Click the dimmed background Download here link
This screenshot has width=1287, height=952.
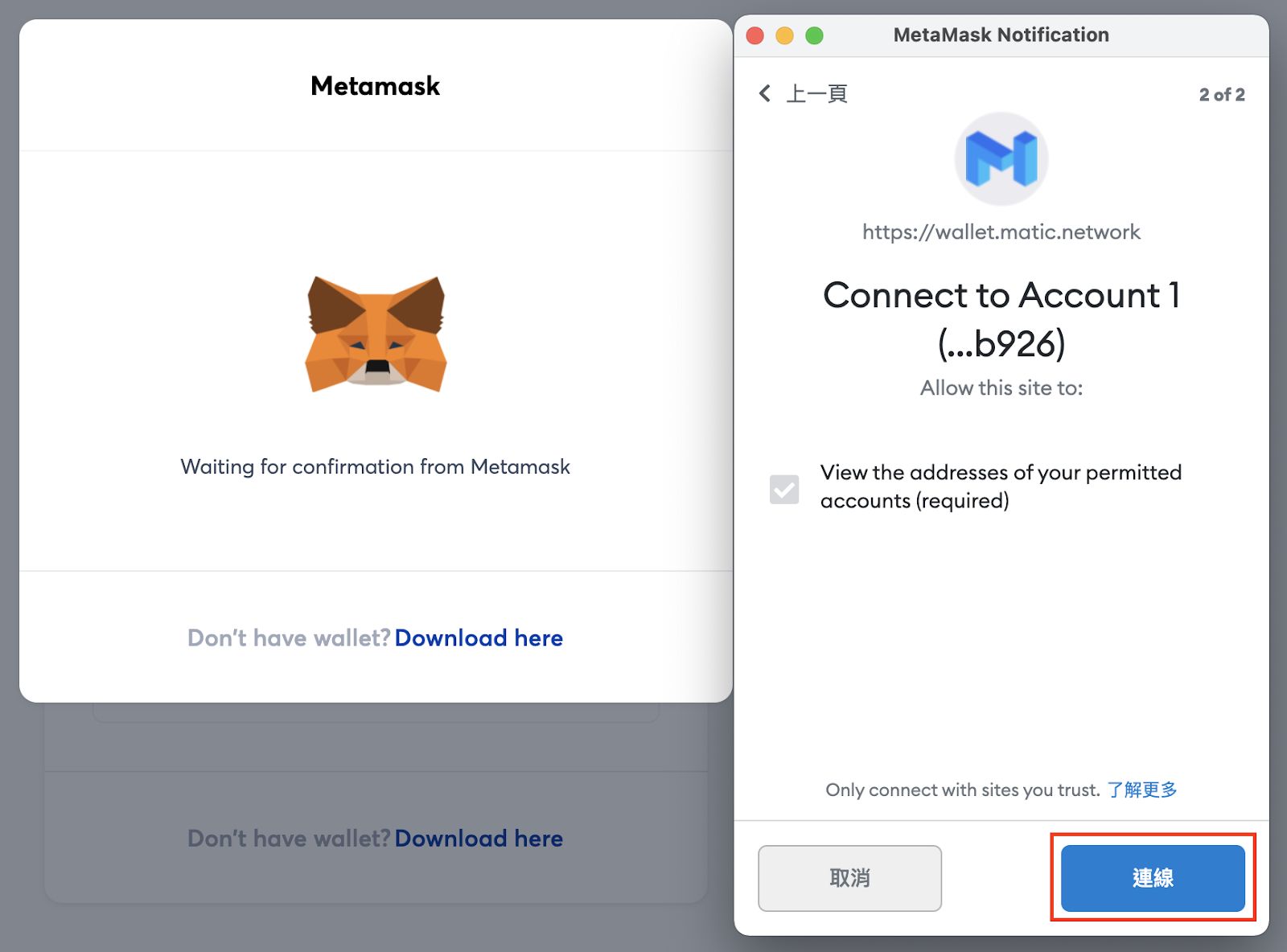[x=479, y=838]
